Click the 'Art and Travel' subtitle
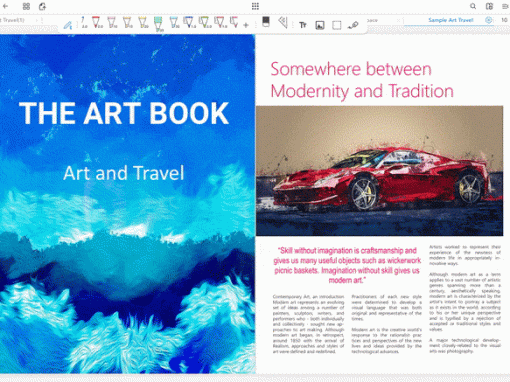Screen dimensions: 510x382 124,173
